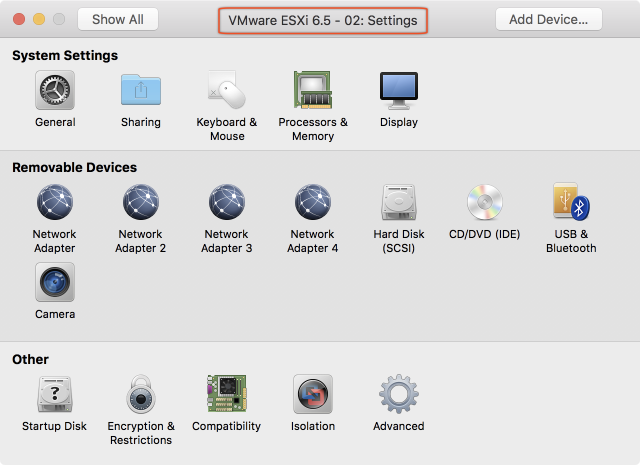This screenshot has height=465, width=640.
Task: Select Network Adapter 2
Action: coord(141,203)
